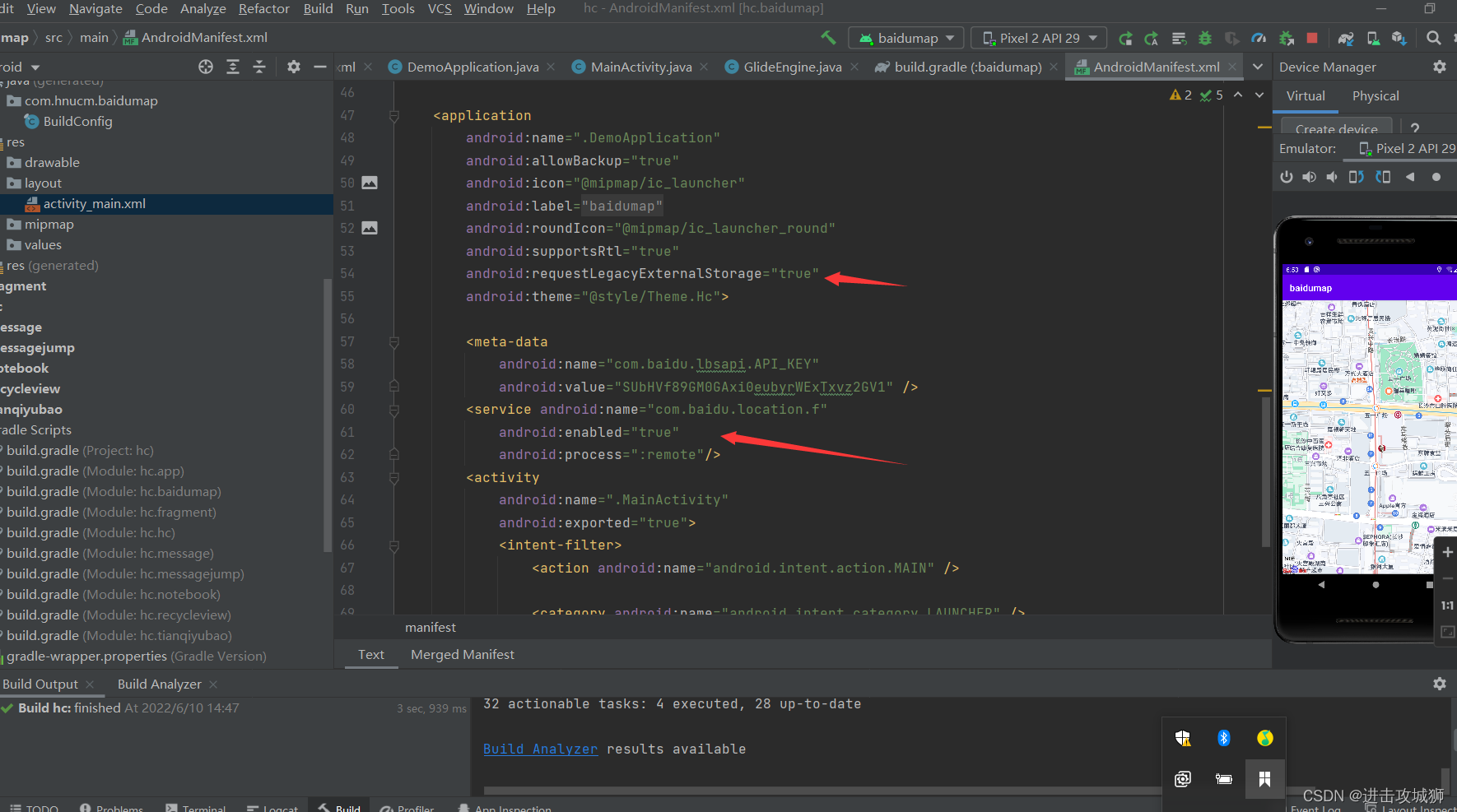Profile the app with the gauge icon
This screenshot has height=812, width=1457.
1259,37
